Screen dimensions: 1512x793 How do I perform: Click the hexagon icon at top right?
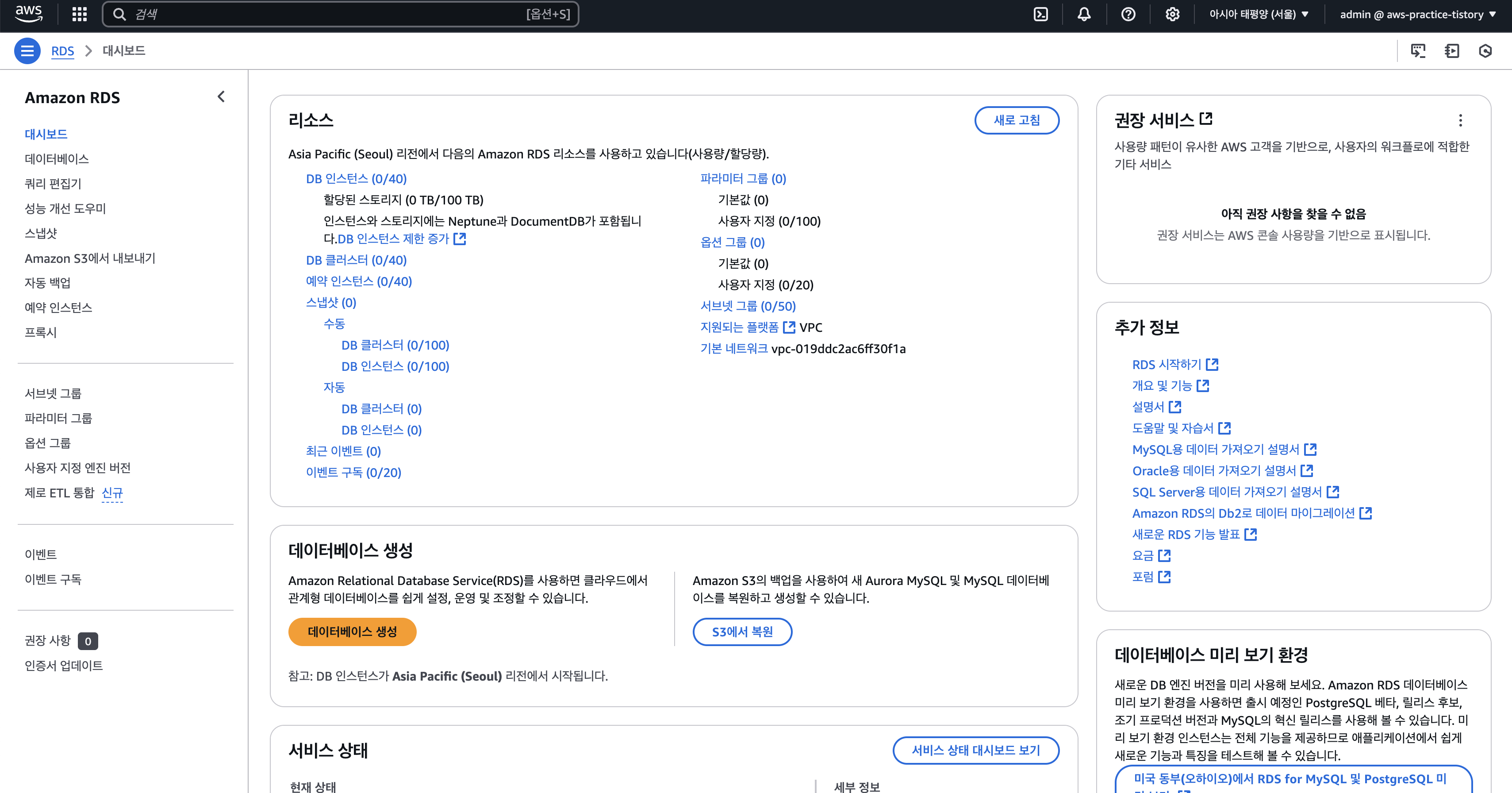(1485, 51)
